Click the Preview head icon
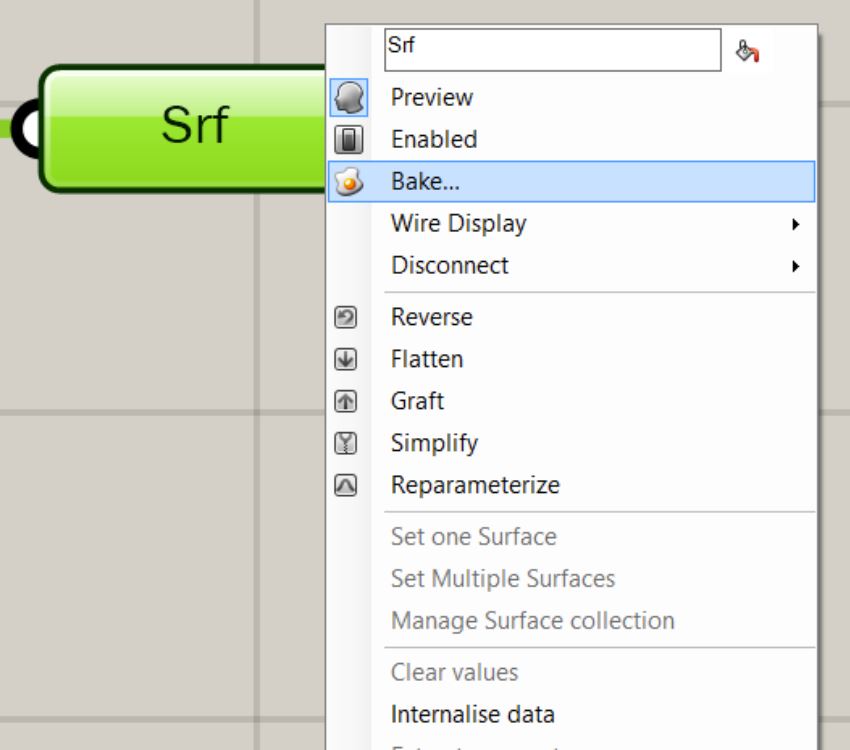This screenshot has height=750, width=850. pos(348,98)
